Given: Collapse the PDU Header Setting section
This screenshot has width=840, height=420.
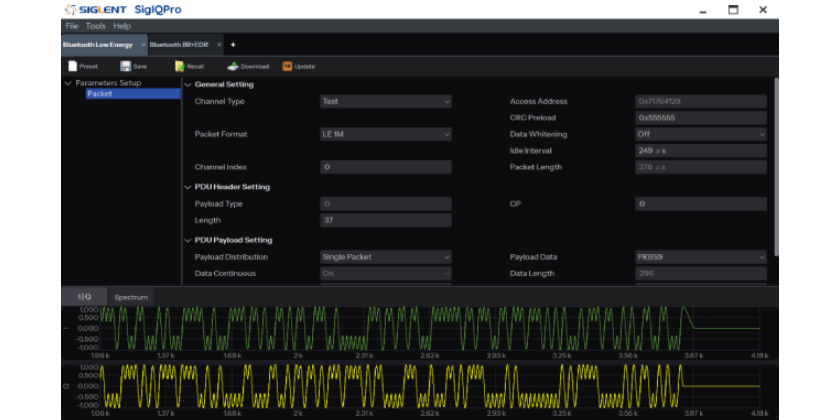Looking at the screenshot, I should [187, 187].
